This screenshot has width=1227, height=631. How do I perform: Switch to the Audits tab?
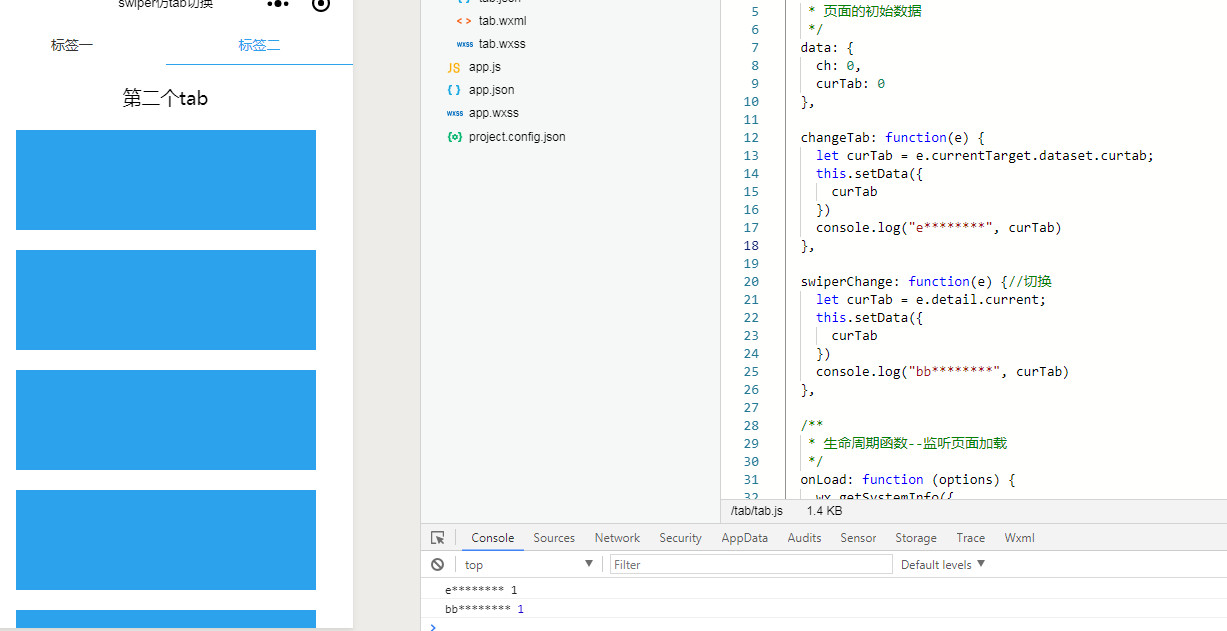click(x=804, y=538)
